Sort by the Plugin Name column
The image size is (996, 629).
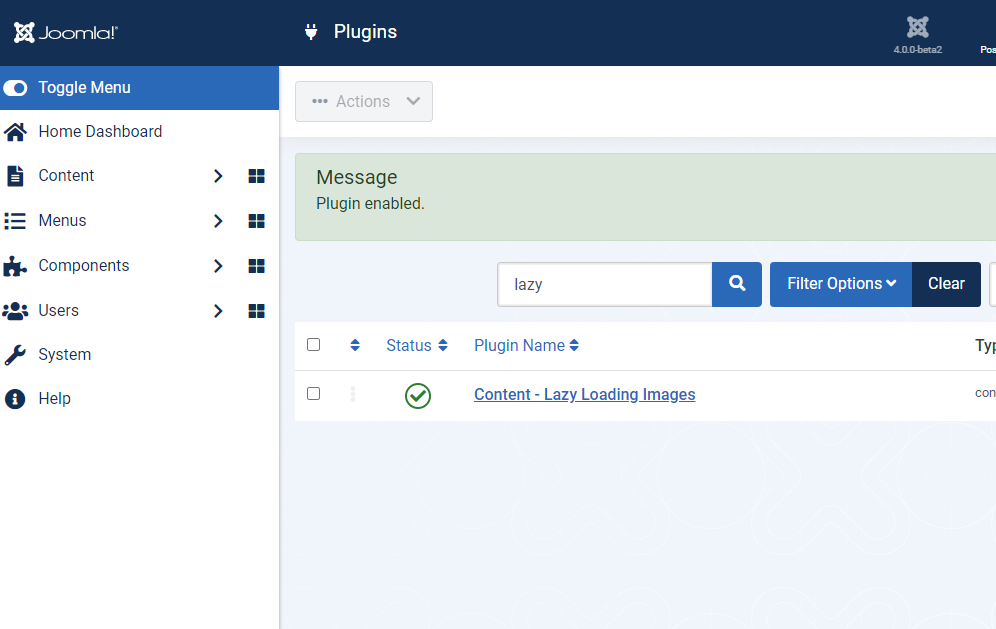click(527, 345)
